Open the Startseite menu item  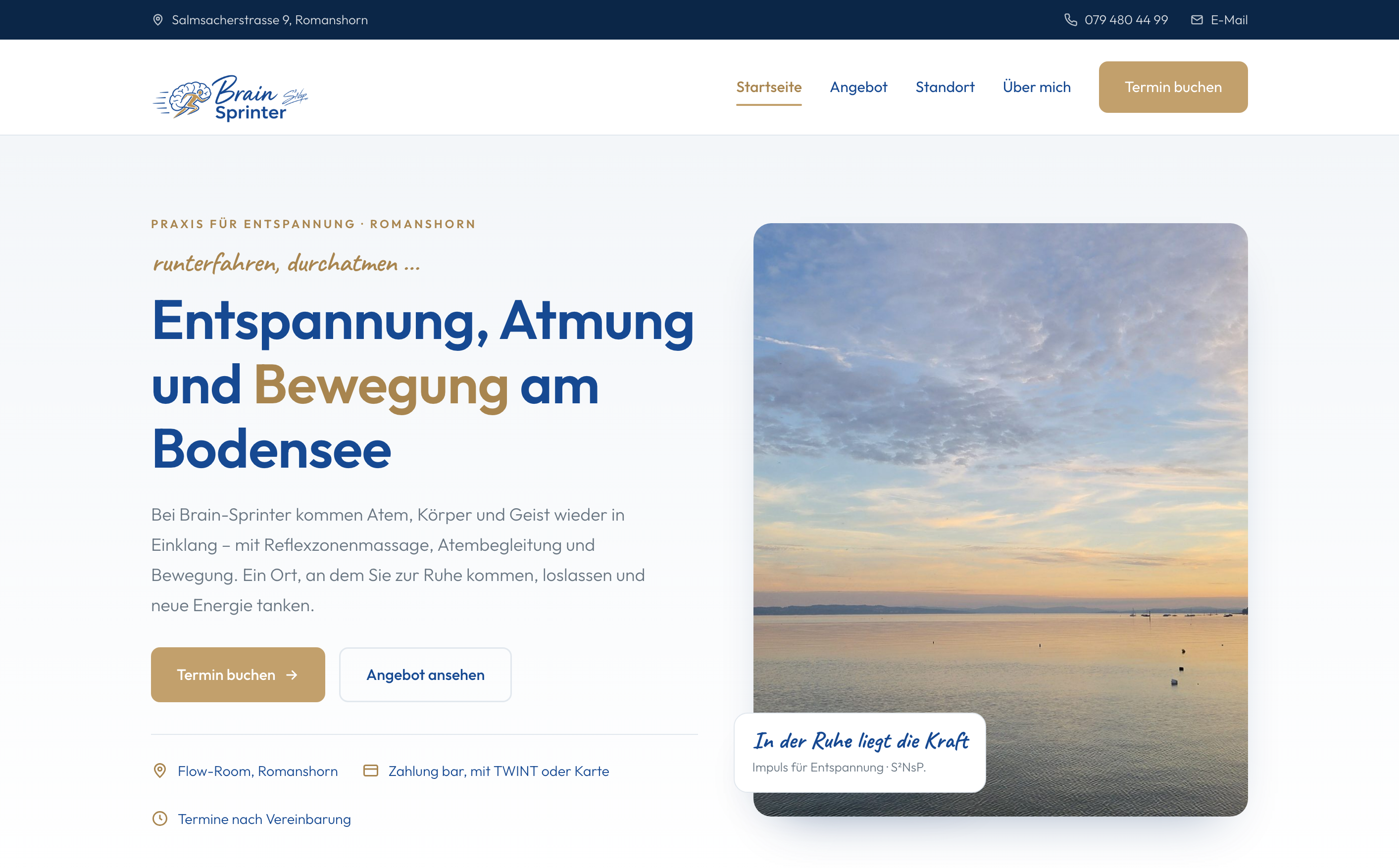768,87
